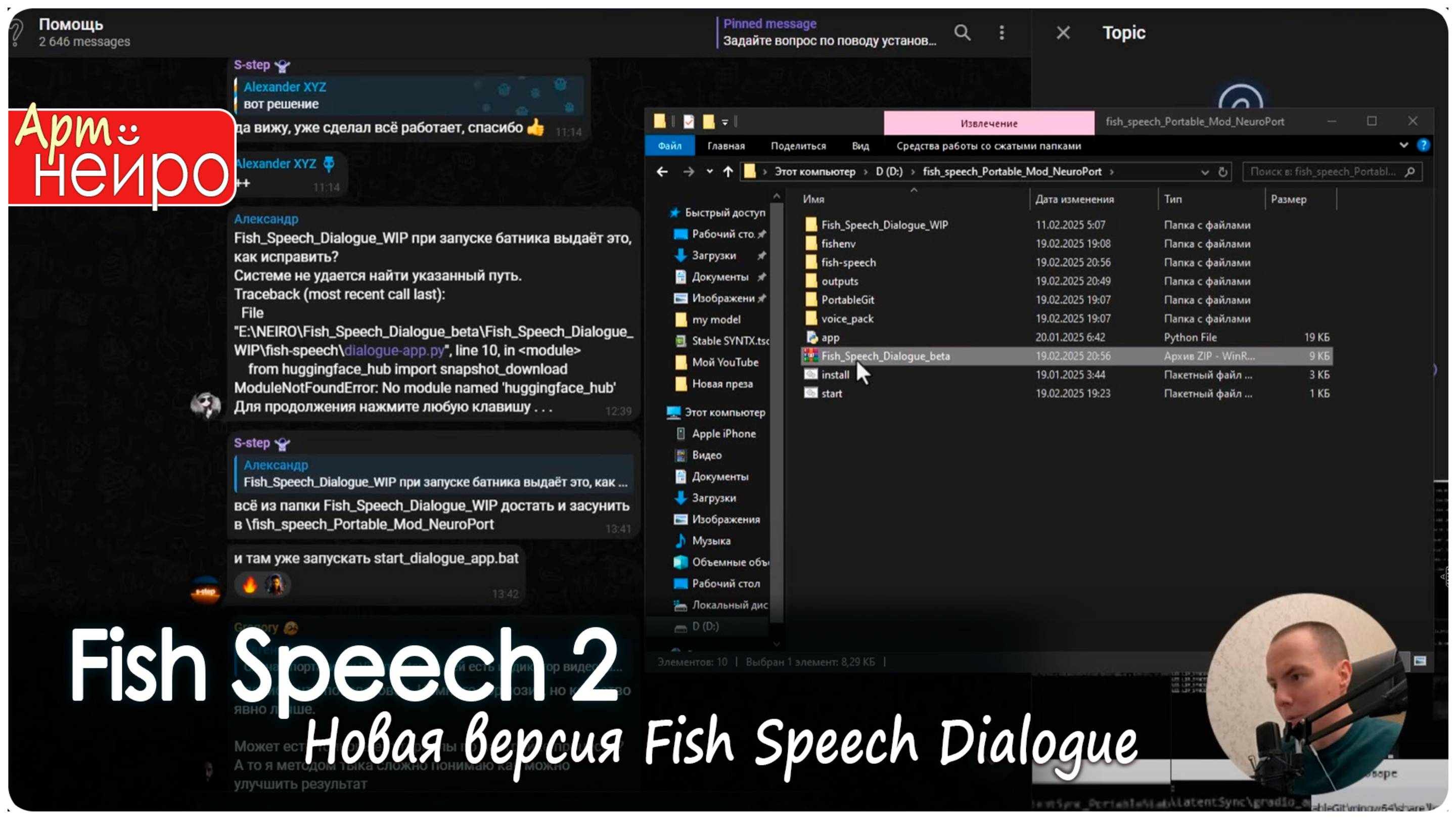Click D (D:) in the address breadcrumb
This screenshot has height=819, width=1456.
[x=889, y=171]
